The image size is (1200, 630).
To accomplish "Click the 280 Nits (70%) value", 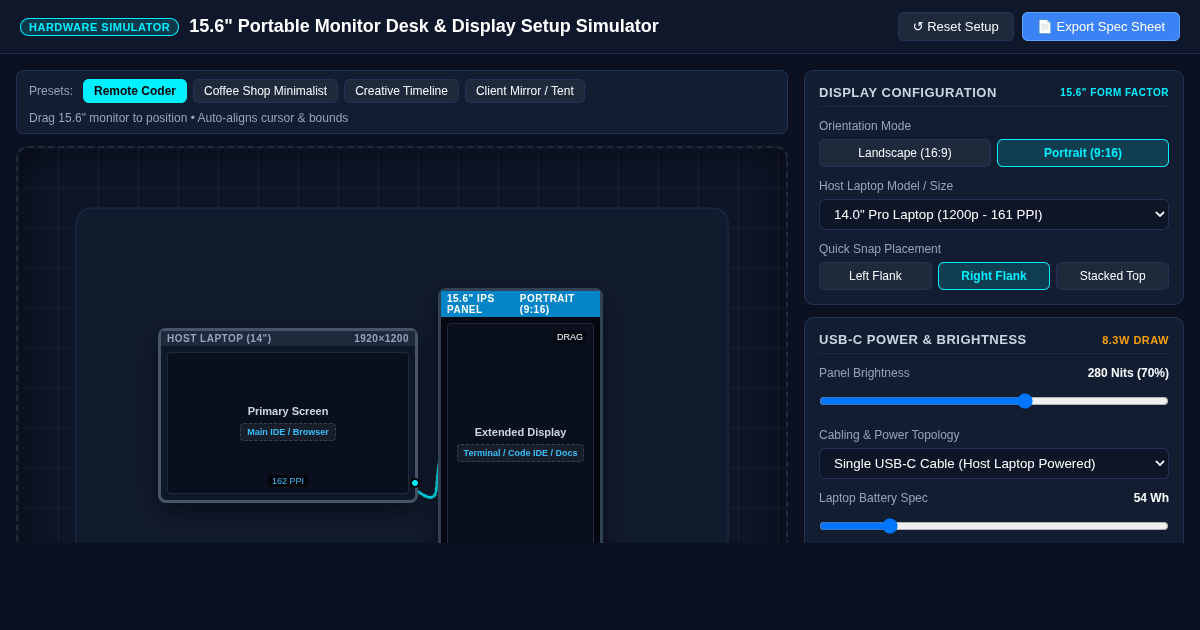I will [1128, 373].
